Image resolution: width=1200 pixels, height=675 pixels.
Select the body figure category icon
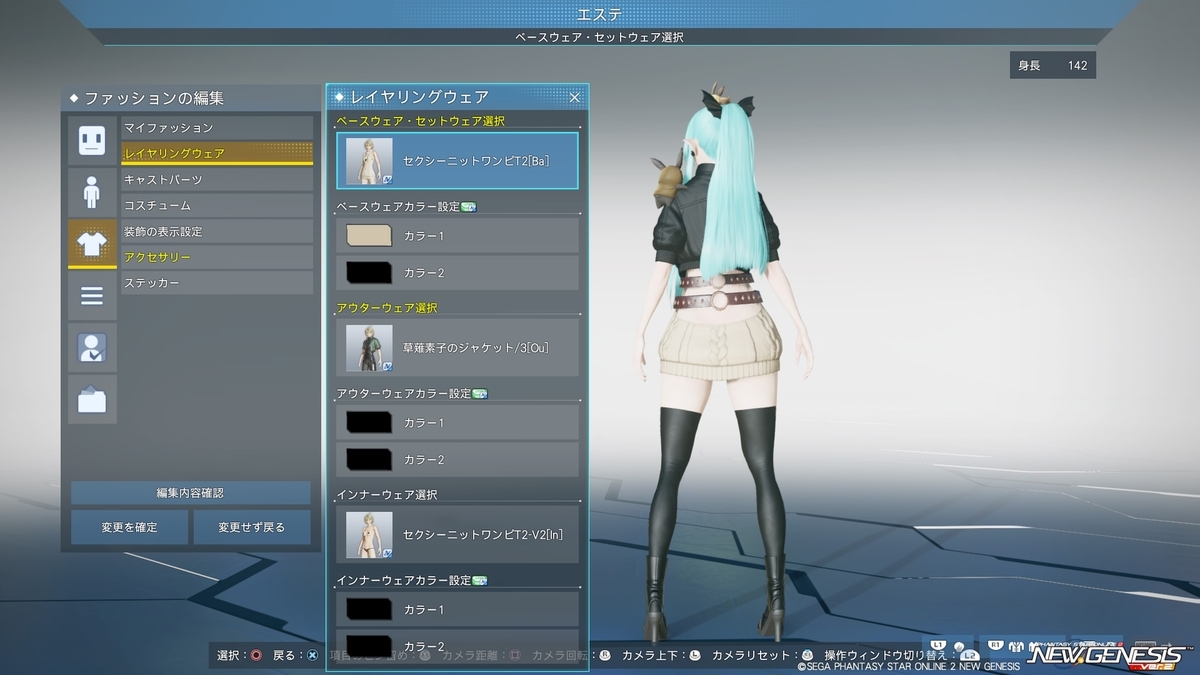click(92, 192)
